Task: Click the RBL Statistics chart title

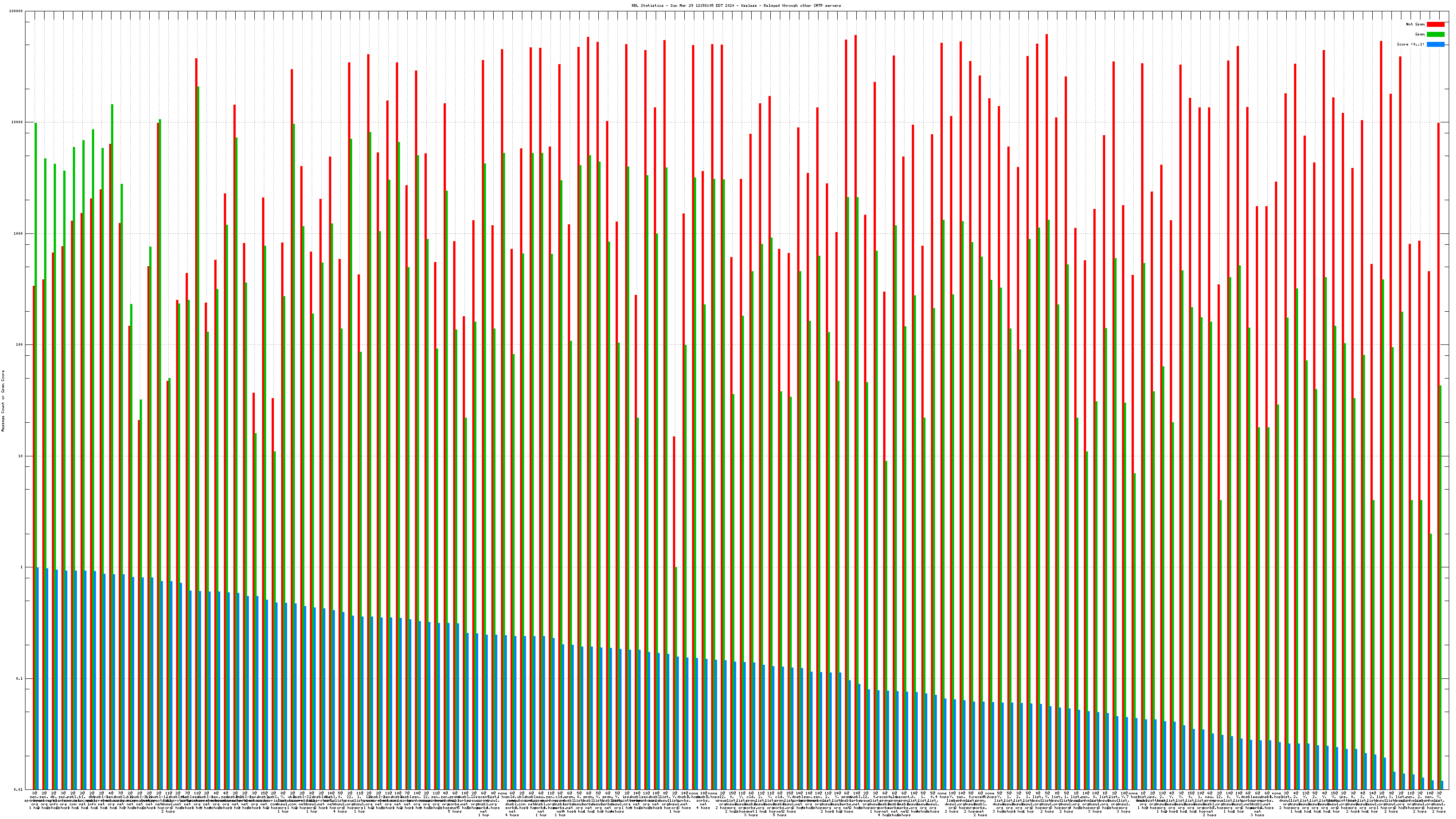Action: (736, 5)
